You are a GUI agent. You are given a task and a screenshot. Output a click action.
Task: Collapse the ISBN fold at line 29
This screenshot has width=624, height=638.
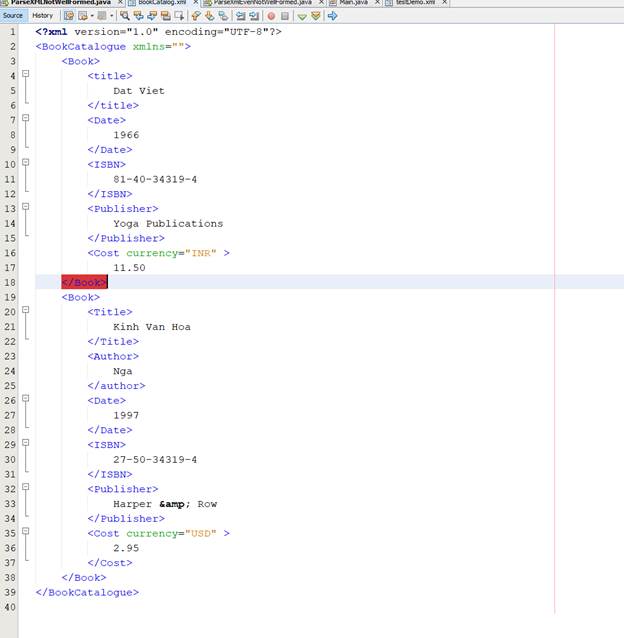point(26,442)
